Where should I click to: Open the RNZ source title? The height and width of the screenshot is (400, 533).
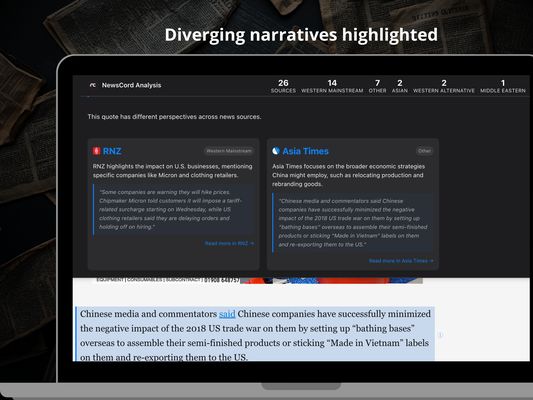pyautogui.click(x=112, y=151)
